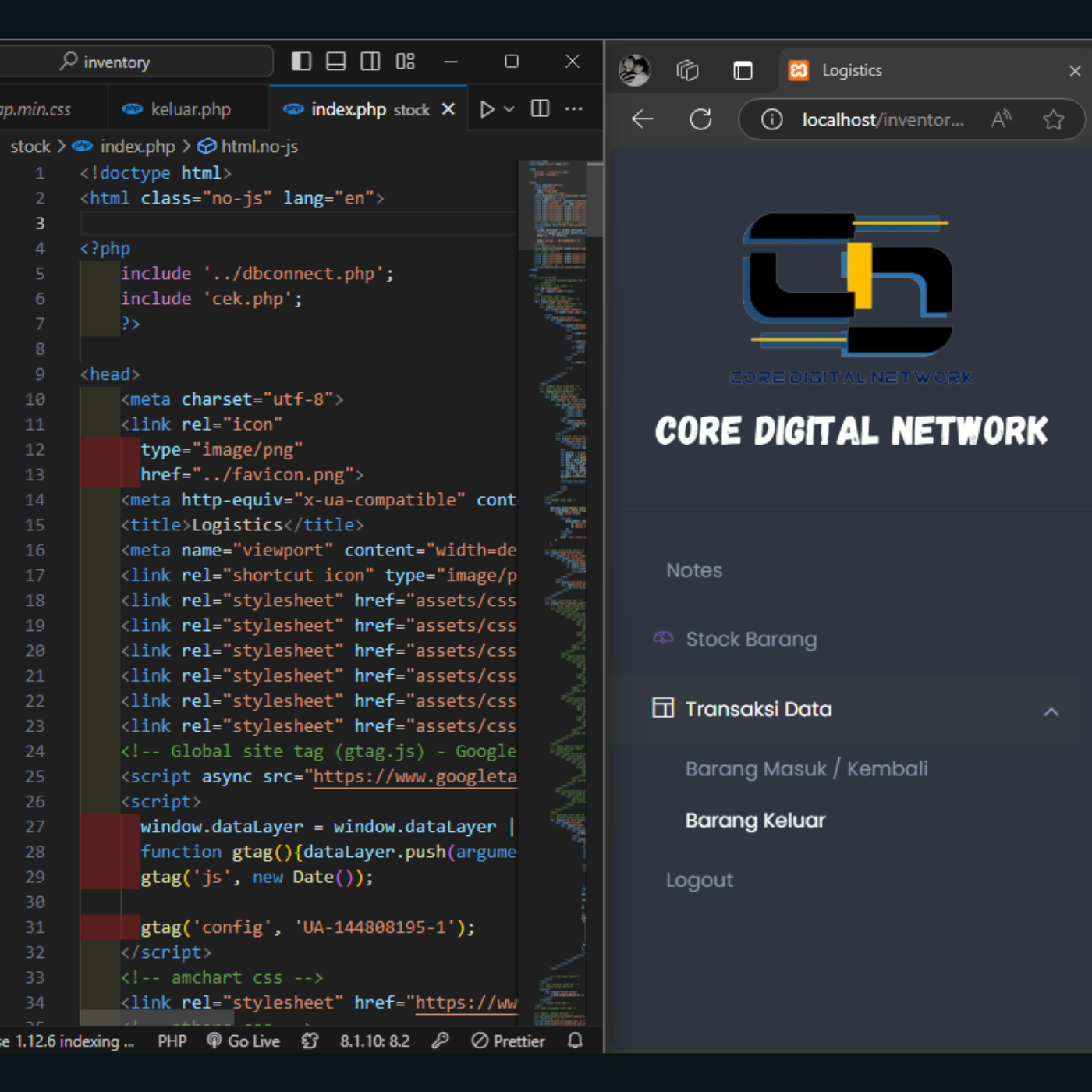This screenshot has width=1092, height=1092.
Task: Open Barang Keluar page
Action: pos(755,821)
